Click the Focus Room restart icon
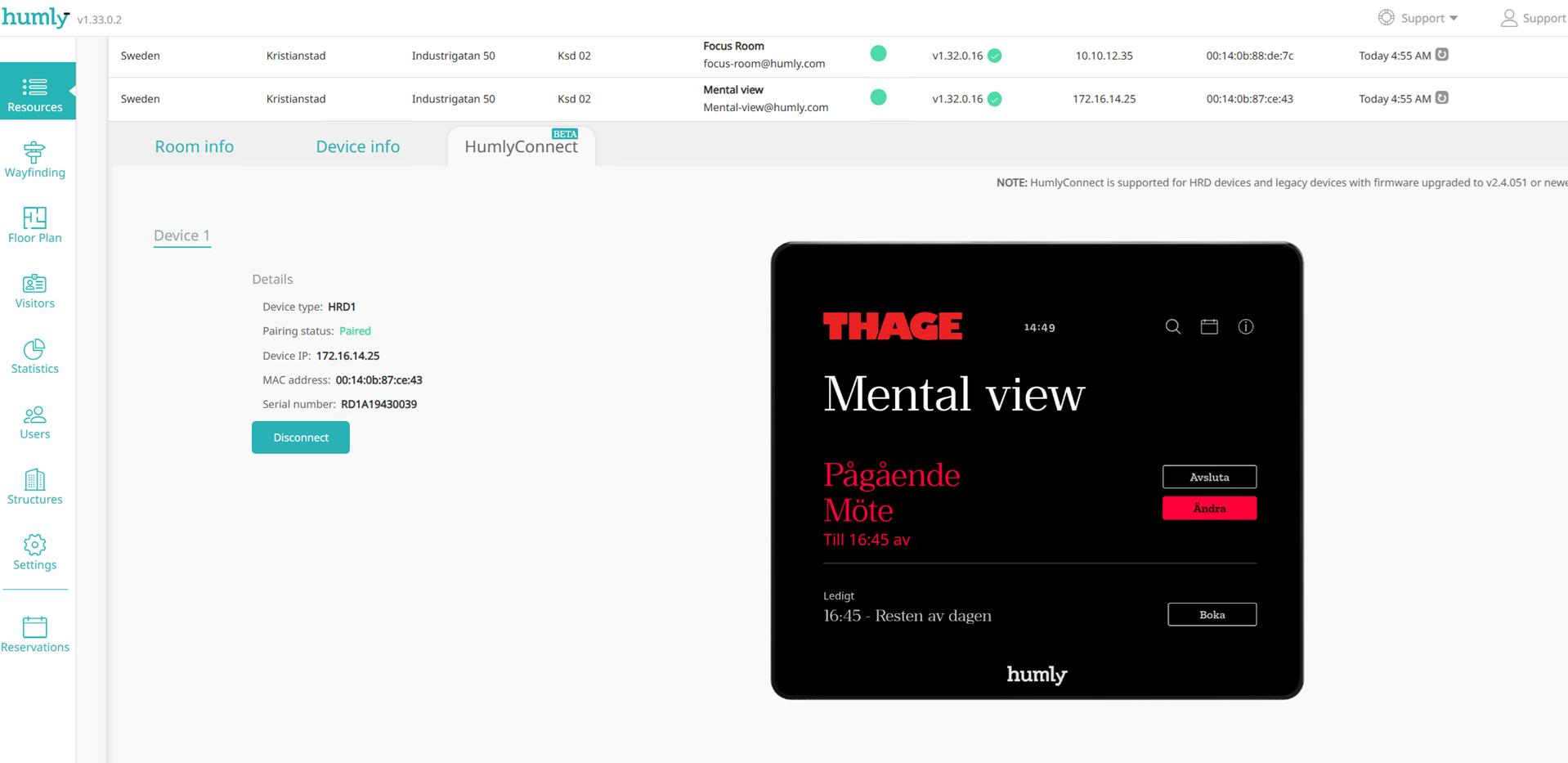The image size is (1568, 763). 1442,55
